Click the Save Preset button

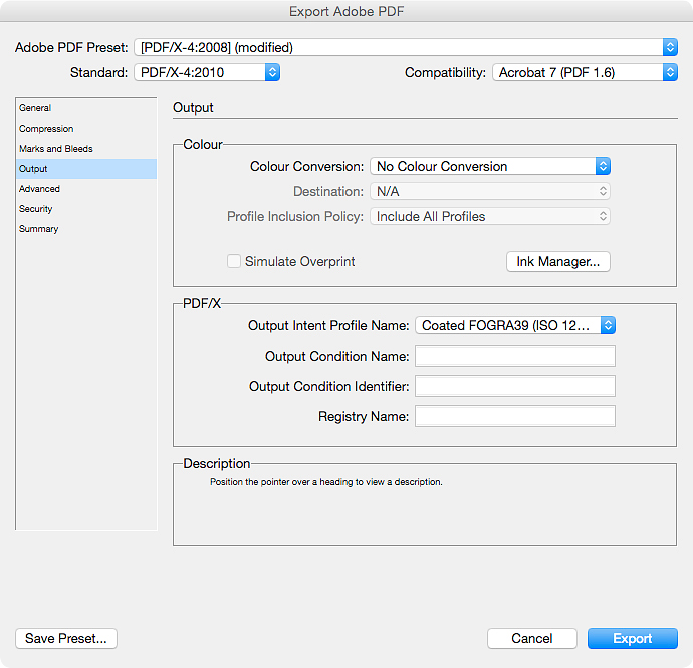66,638
